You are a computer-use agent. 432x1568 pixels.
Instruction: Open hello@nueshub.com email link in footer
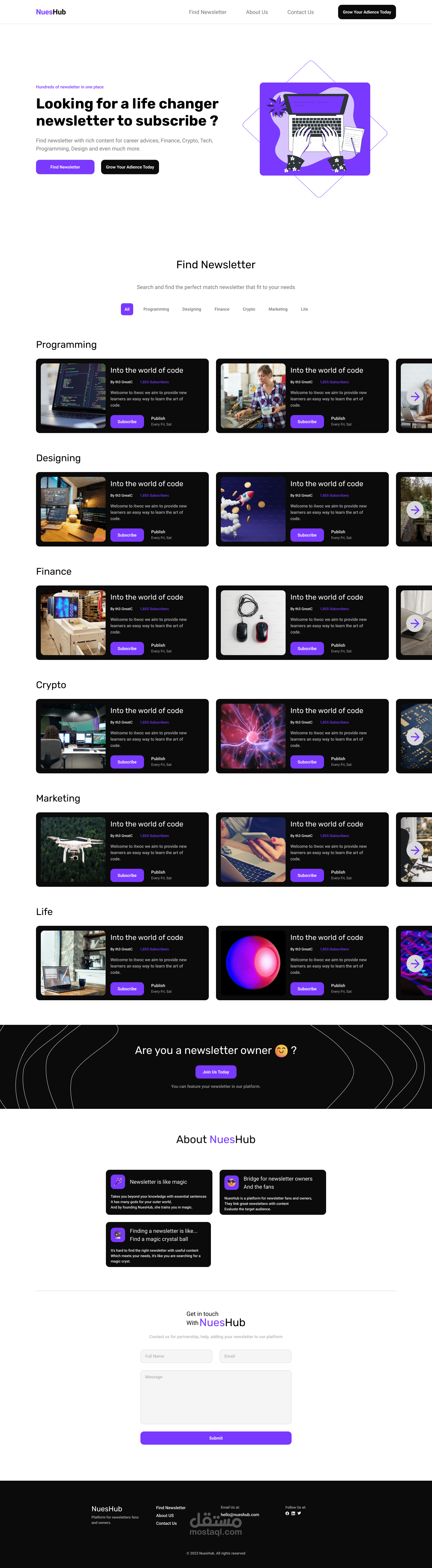pyautogui.click(x=240, y=1515)
